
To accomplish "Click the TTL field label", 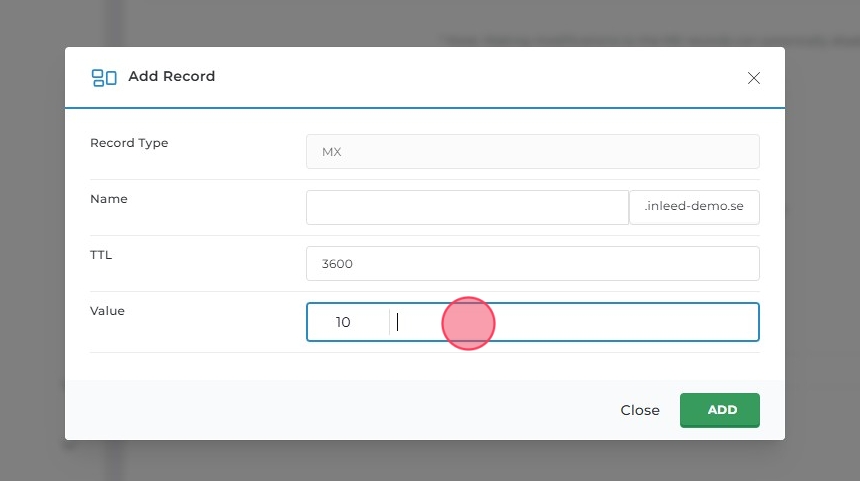I will tap(101, 255).
